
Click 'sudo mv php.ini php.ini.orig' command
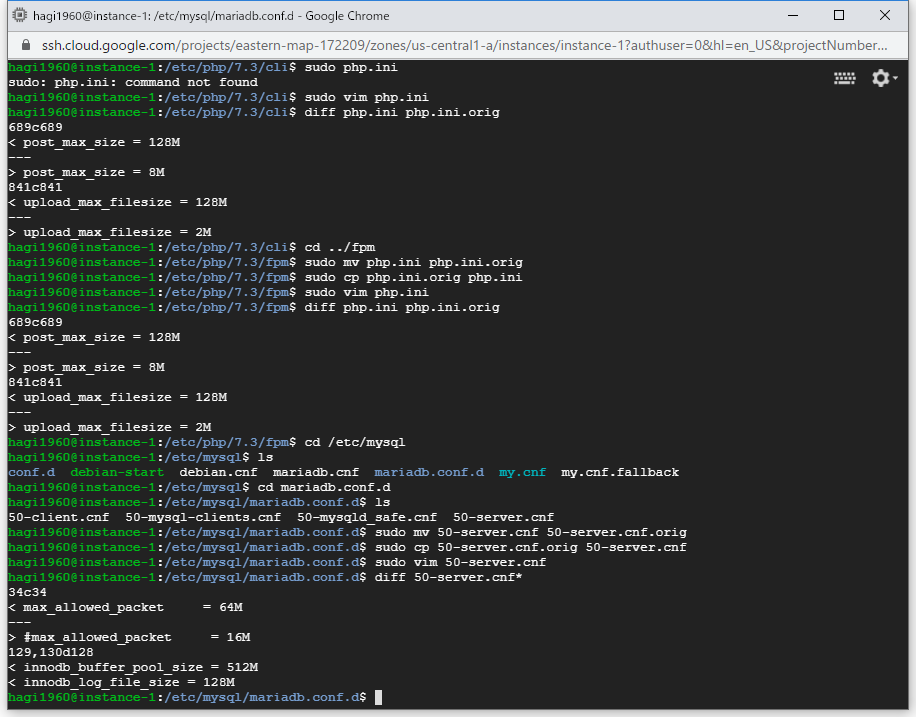(414, 262)
